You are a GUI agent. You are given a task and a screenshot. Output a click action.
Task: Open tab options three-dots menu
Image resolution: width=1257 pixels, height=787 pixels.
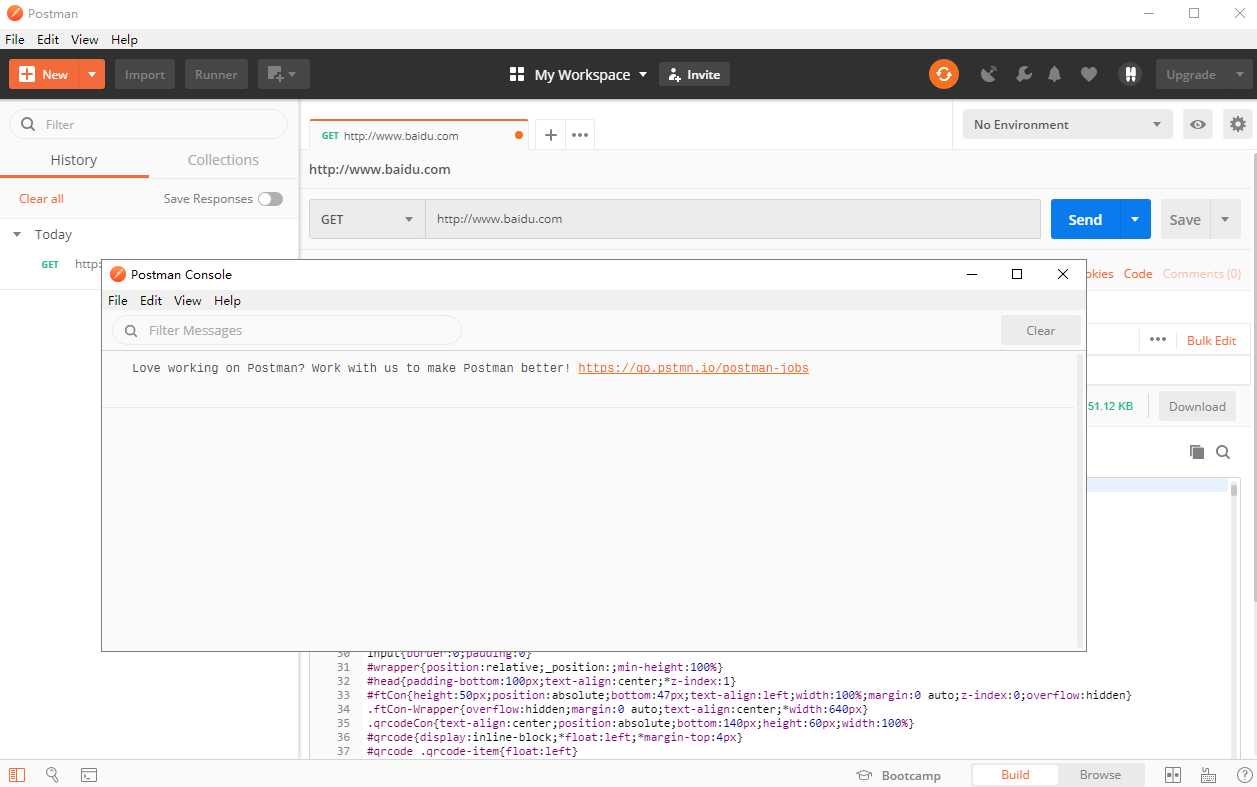click(x=580, y=135)
